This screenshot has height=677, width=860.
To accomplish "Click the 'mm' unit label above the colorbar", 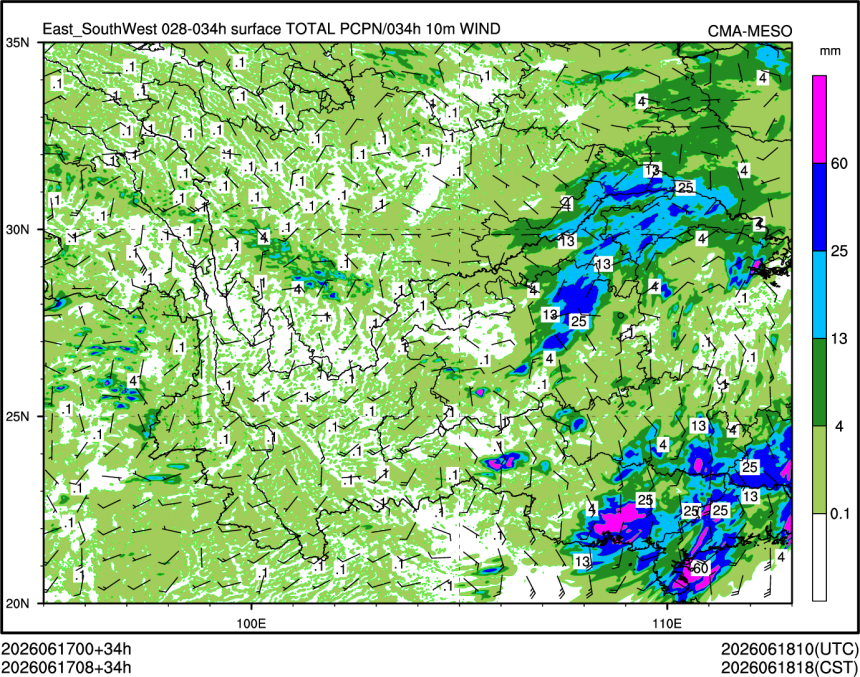I will coord(830,52).
